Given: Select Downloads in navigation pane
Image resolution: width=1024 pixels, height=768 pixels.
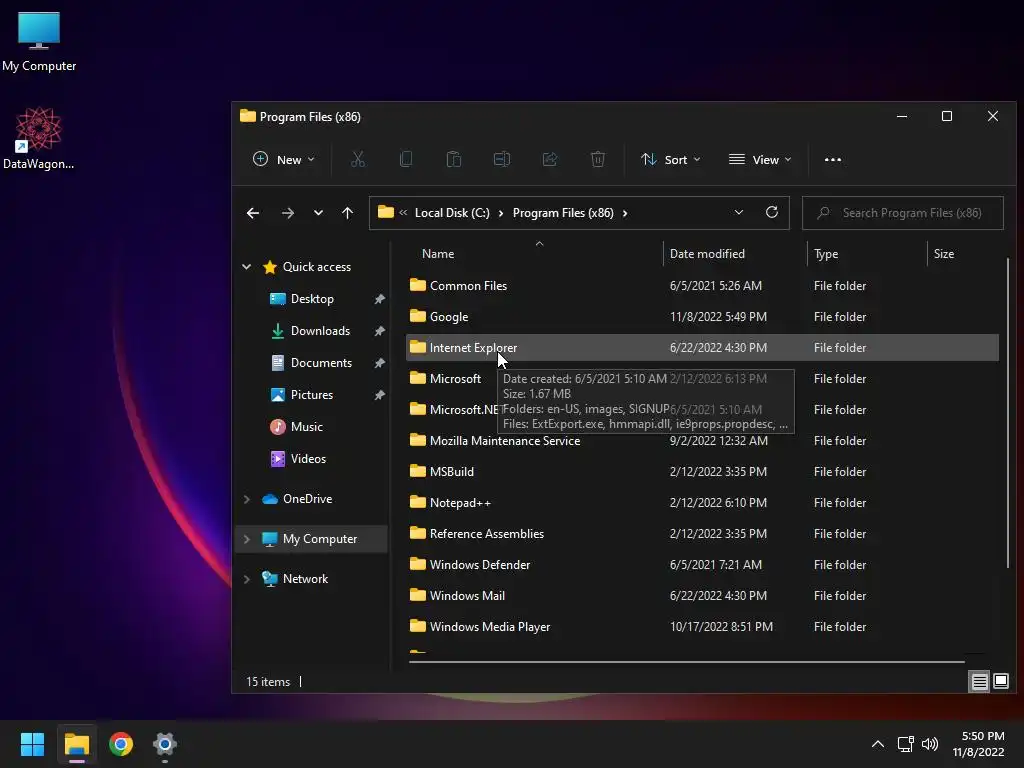Looking at the screenshot, I should click(320, 331).
